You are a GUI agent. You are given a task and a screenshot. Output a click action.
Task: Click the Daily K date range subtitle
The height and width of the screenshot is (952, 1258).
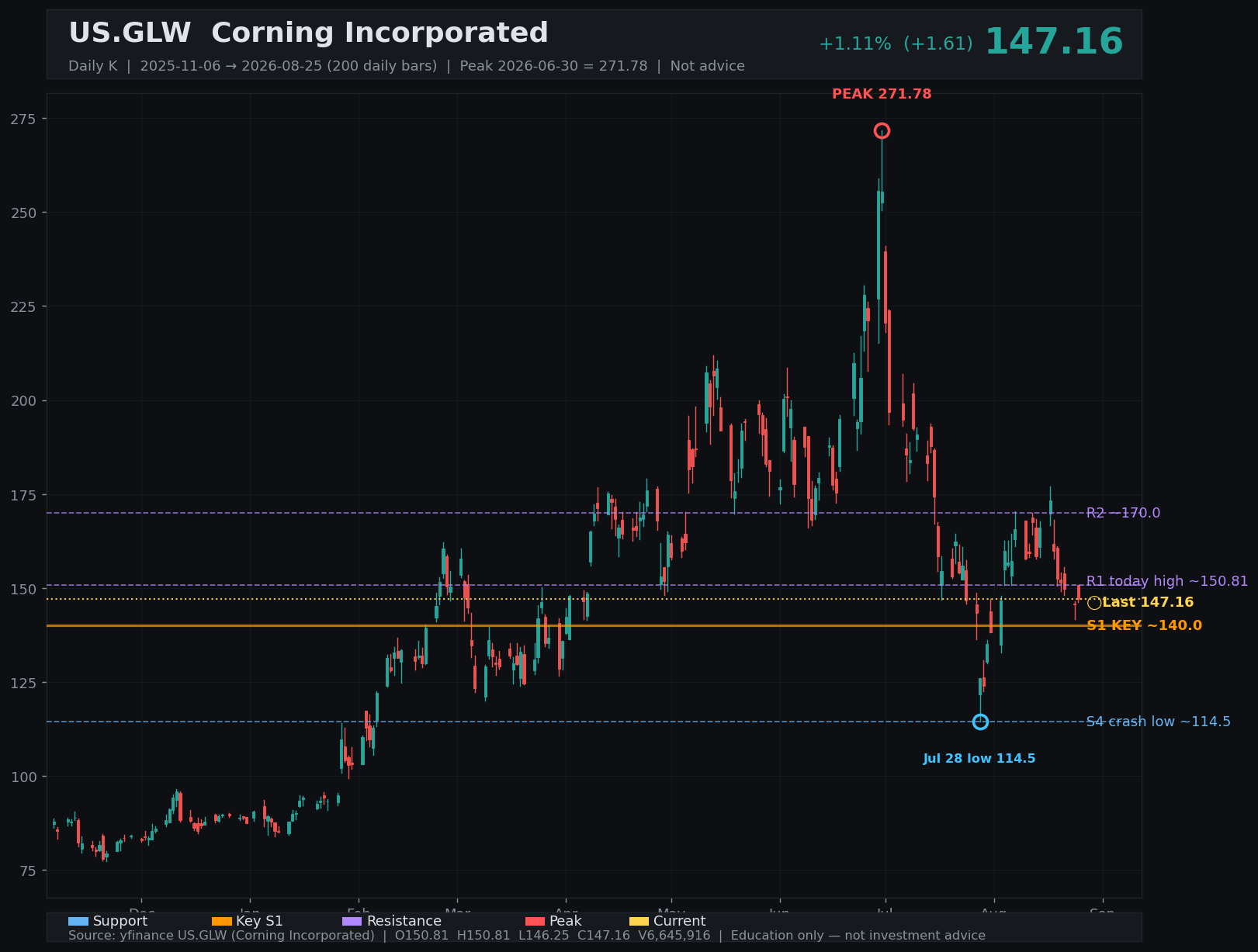[407, 66]
